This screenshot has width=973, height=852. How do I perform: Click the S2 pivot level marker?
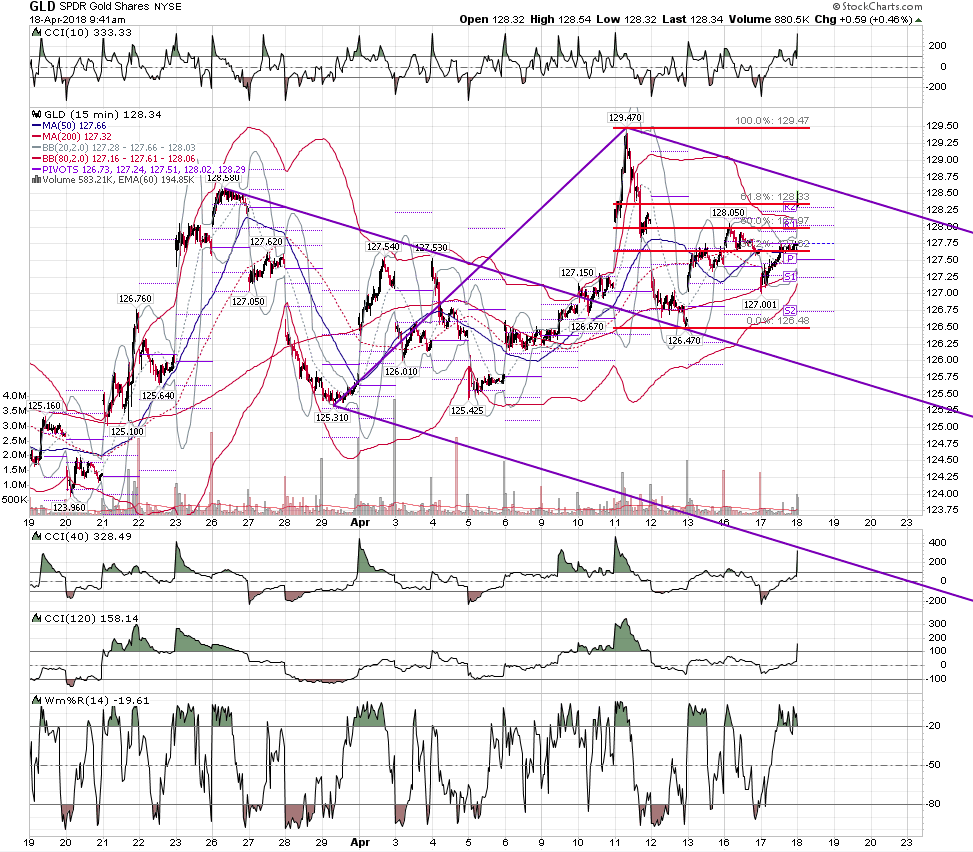coord(789,310)
